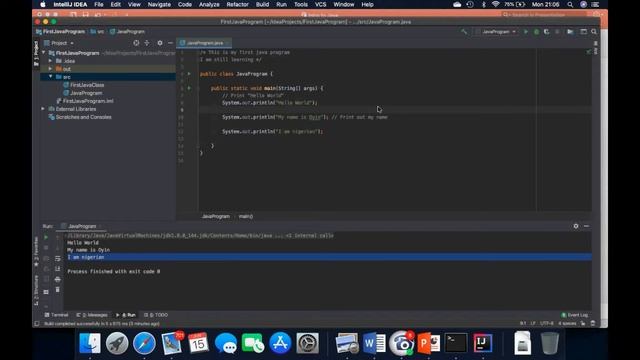Click JavaProgram tab in Run panel
Viewport: 640px width, 360px height.
(x=81, y=226)
